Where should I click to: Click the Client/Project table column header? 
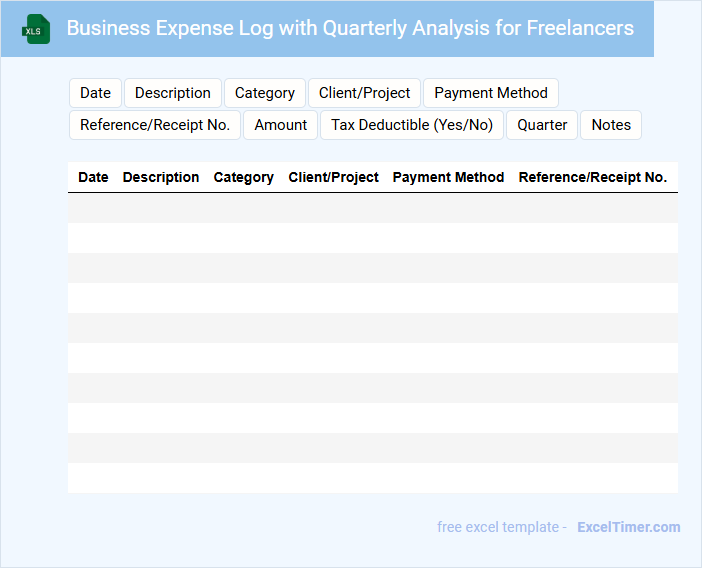[334, 177]
